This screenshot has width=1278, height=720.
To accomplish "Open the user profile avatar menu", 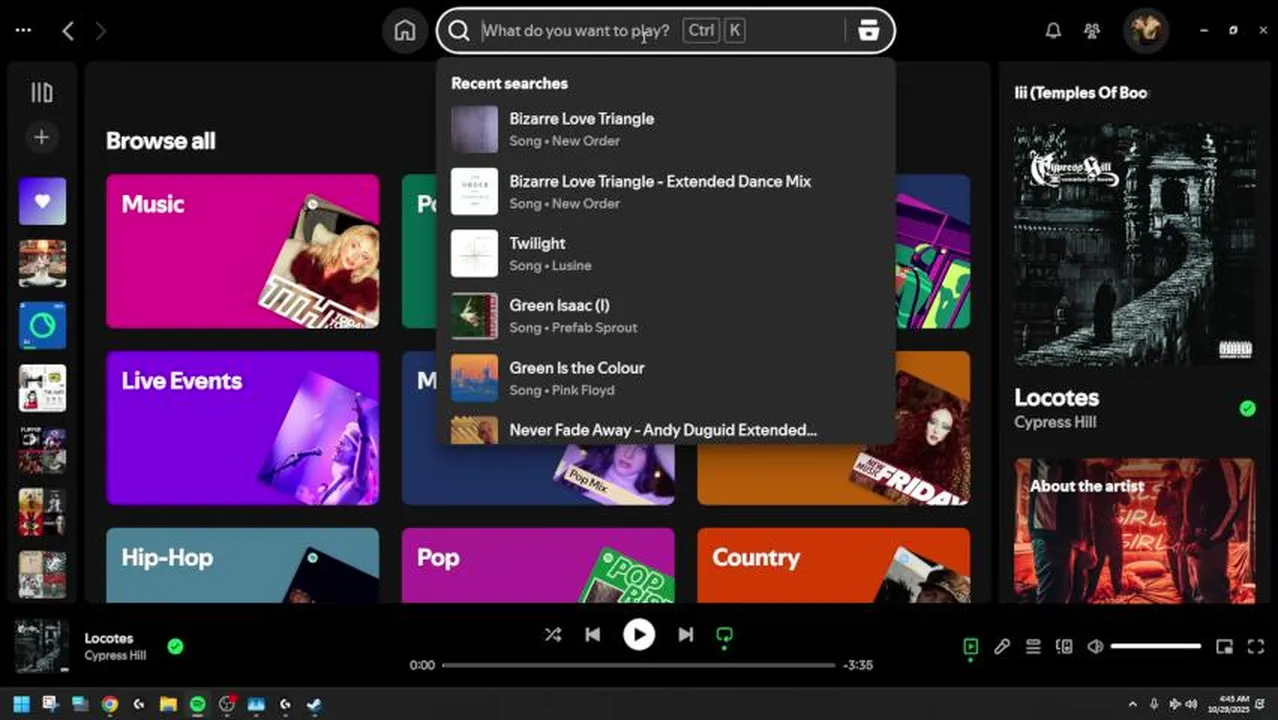I will click(1145, 31).
